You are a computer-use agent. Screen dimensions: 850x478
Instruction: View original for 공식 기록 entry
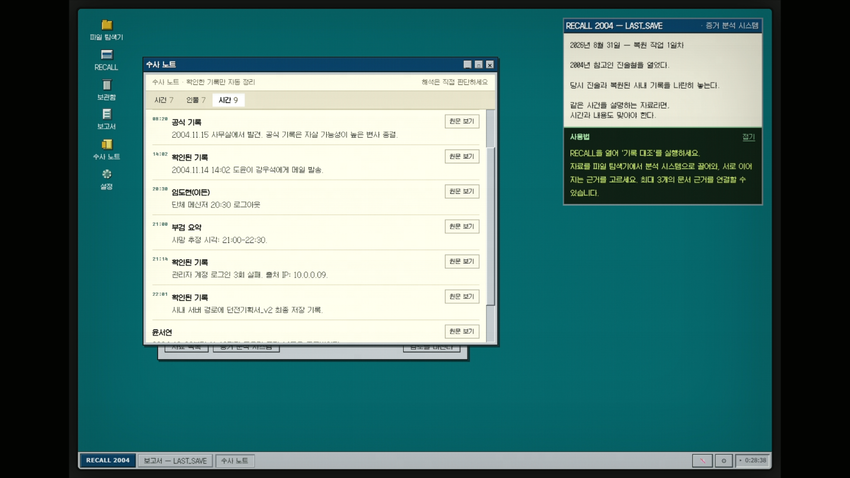click(462, 121)
